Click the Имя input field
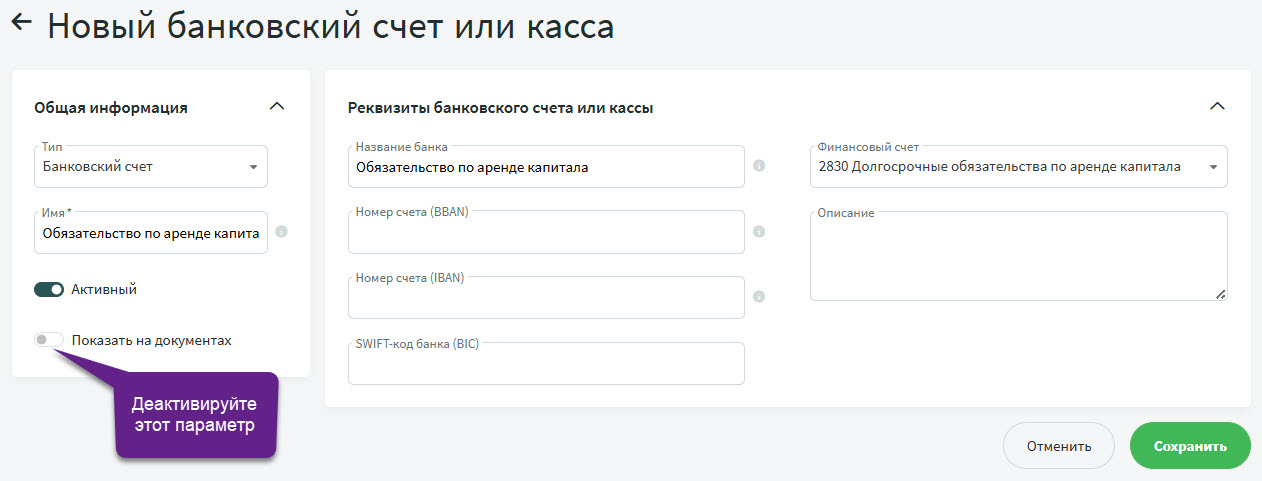The width and height of the screenshot is (1262, 481). coord(150,233)
